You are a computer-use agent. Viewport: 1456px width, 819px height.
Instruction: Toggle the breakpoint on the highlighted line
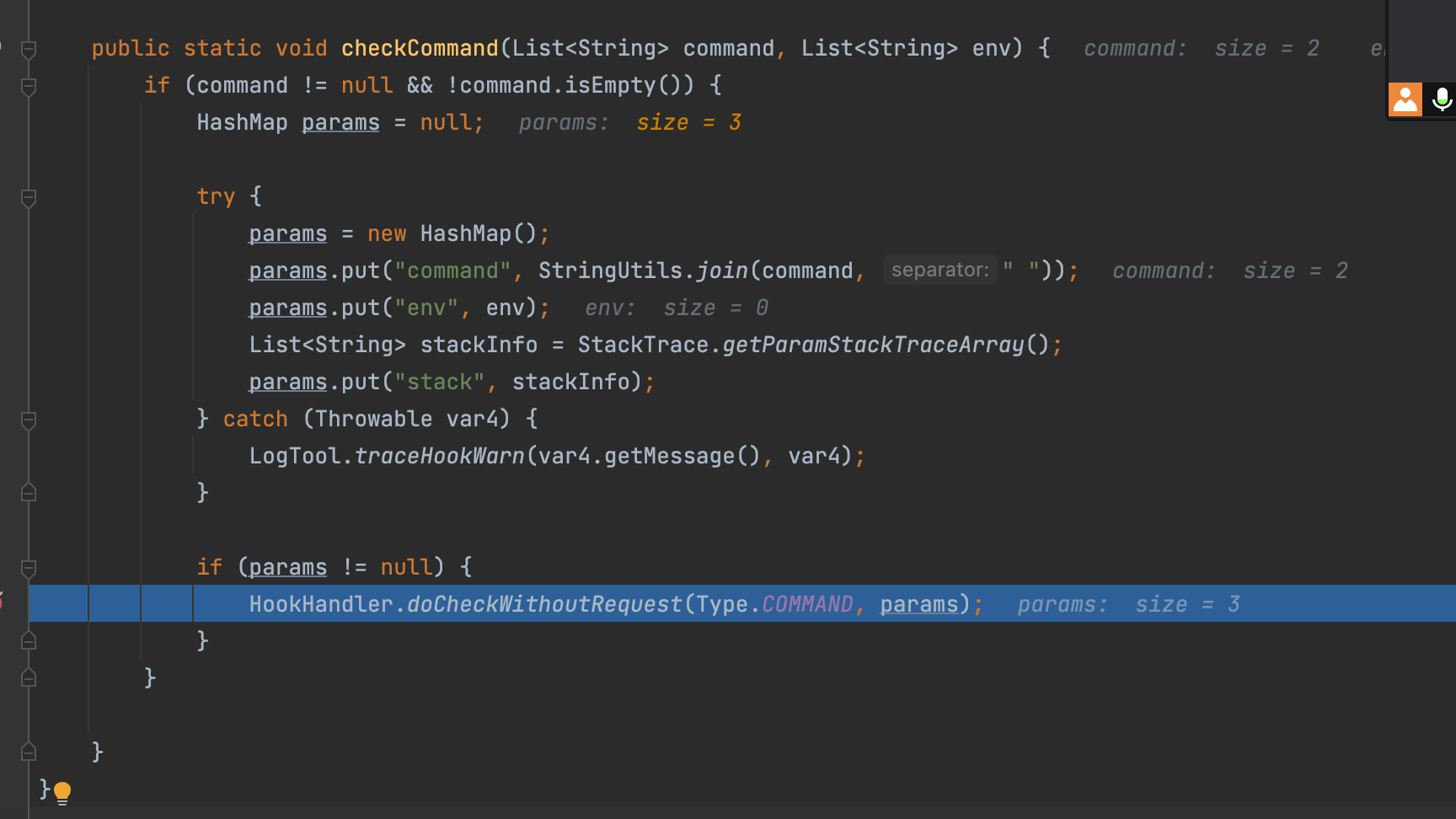[x=3, y=603]
